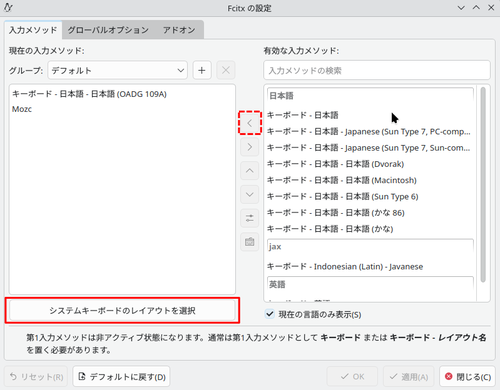Switch to グローバルオプション tab

point(108,30)
